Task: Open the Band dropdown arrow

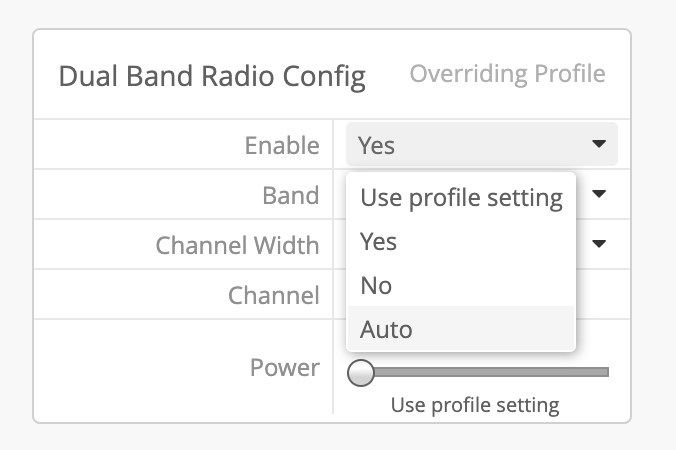Action: point(599,194)
